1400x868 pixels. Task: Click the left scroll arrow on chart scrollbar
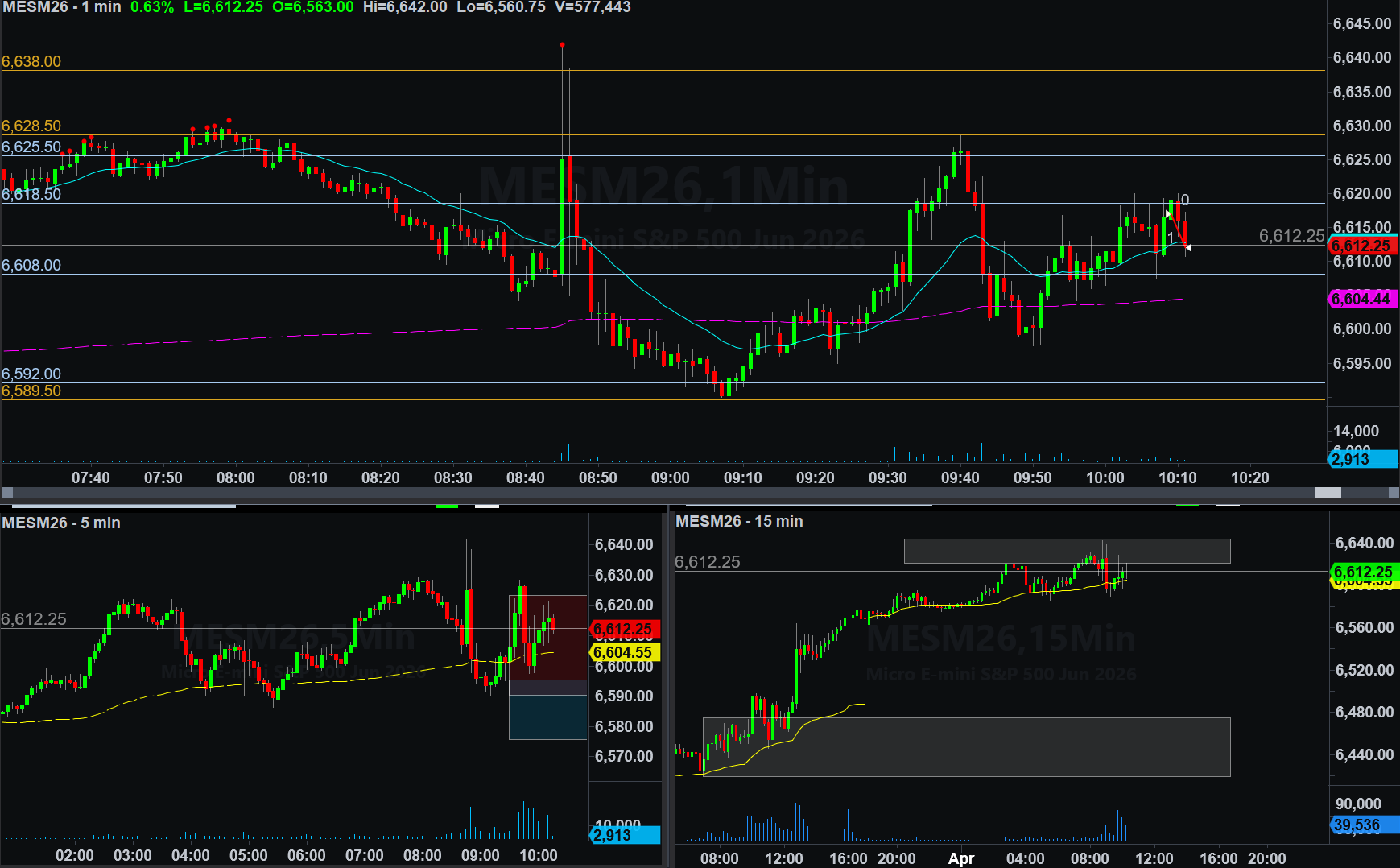click(x=7, y=493)
